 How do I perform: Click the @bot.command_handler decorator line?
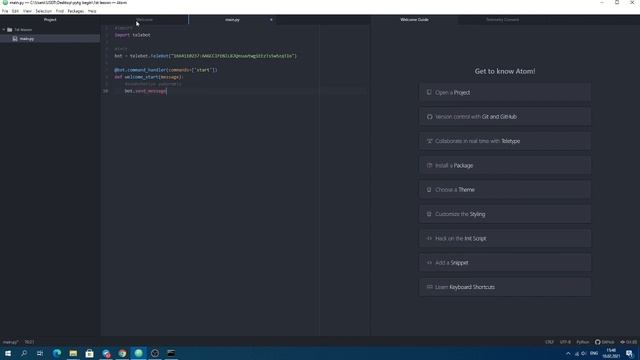click(166, 70)
